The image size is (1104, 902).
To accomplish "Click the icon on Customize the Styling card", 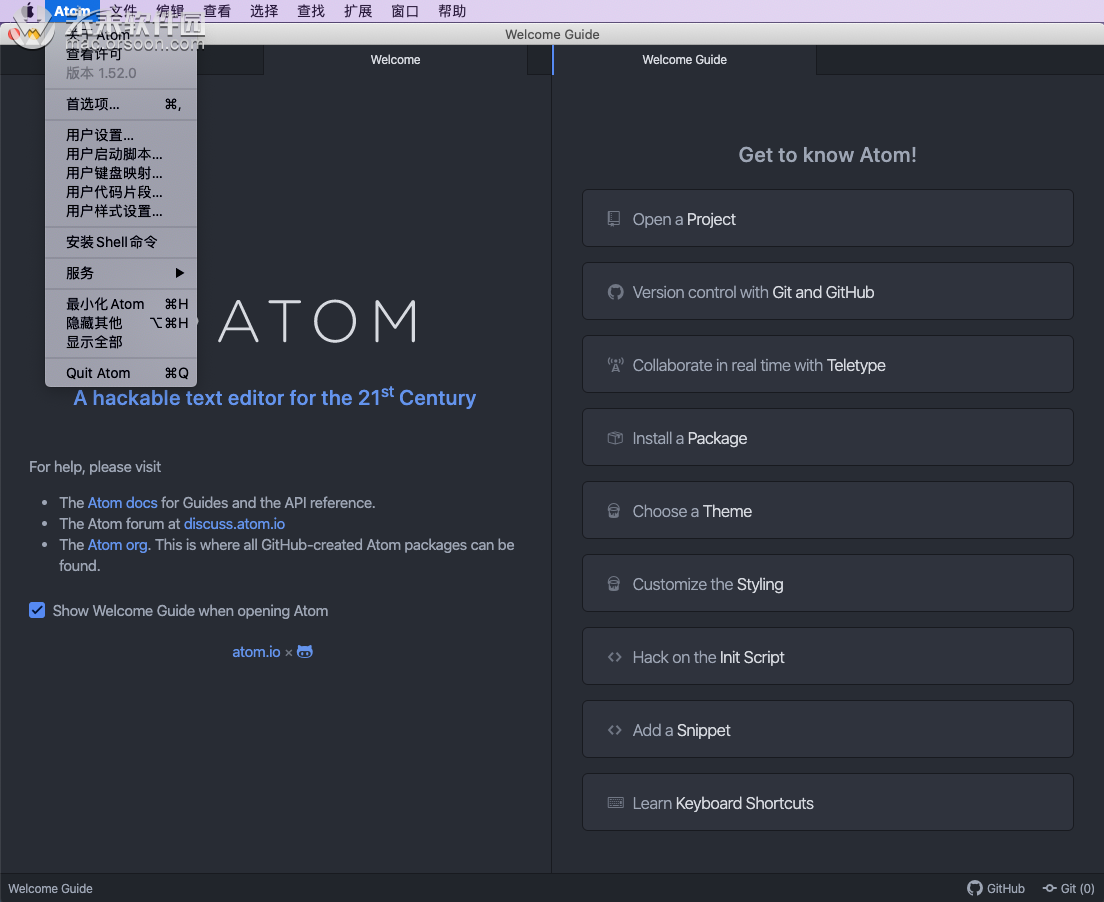I will point(613,583).
